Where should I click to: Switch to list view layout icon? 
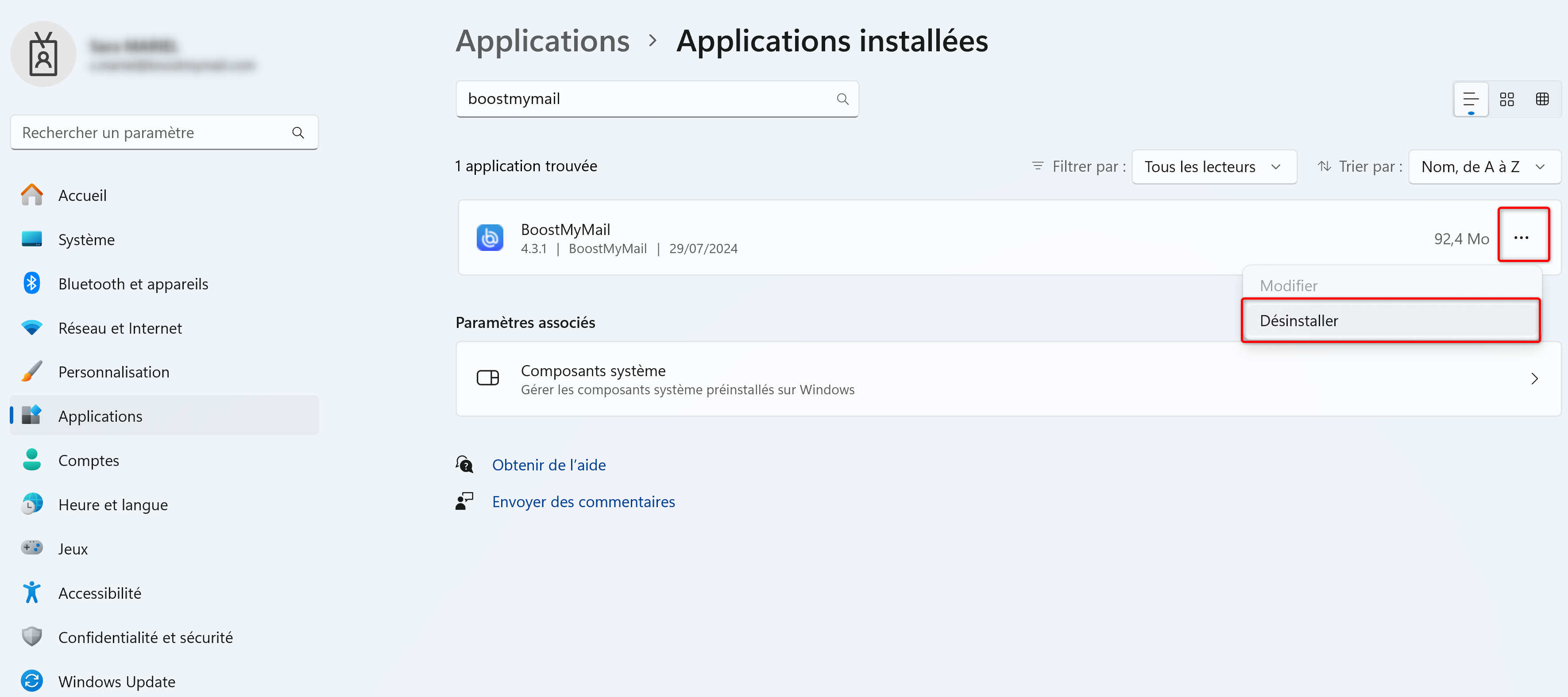pyautogui.click(x=1471, y=99)
